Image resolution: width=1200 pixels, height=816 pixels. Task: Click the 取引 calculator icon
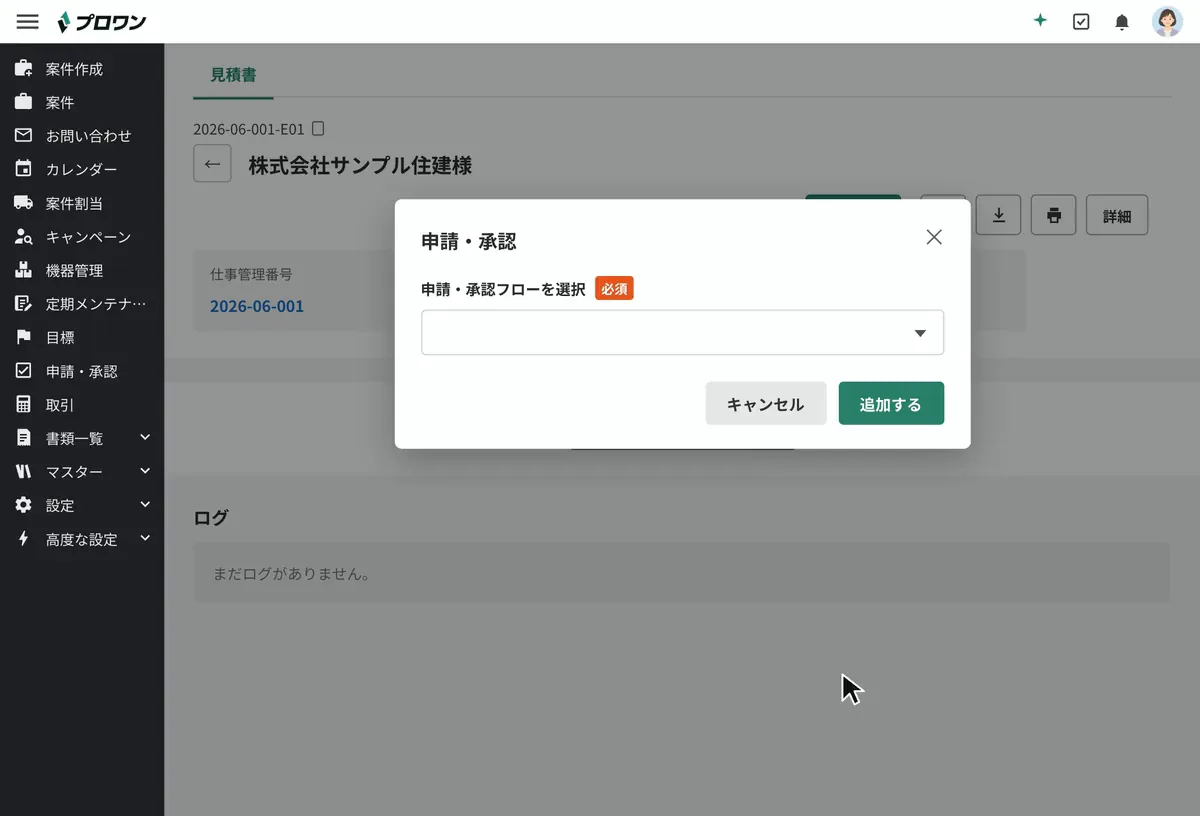click(23, 405)
